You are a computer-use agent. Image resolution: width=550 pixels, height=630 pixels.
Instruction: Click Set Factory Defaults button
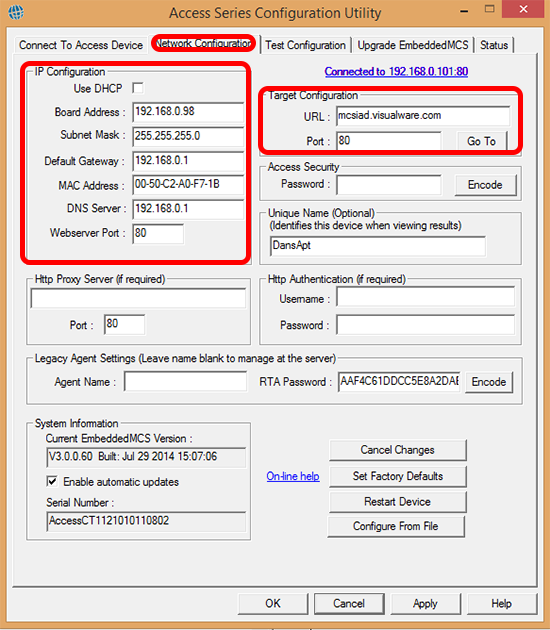tap(397, 476)
